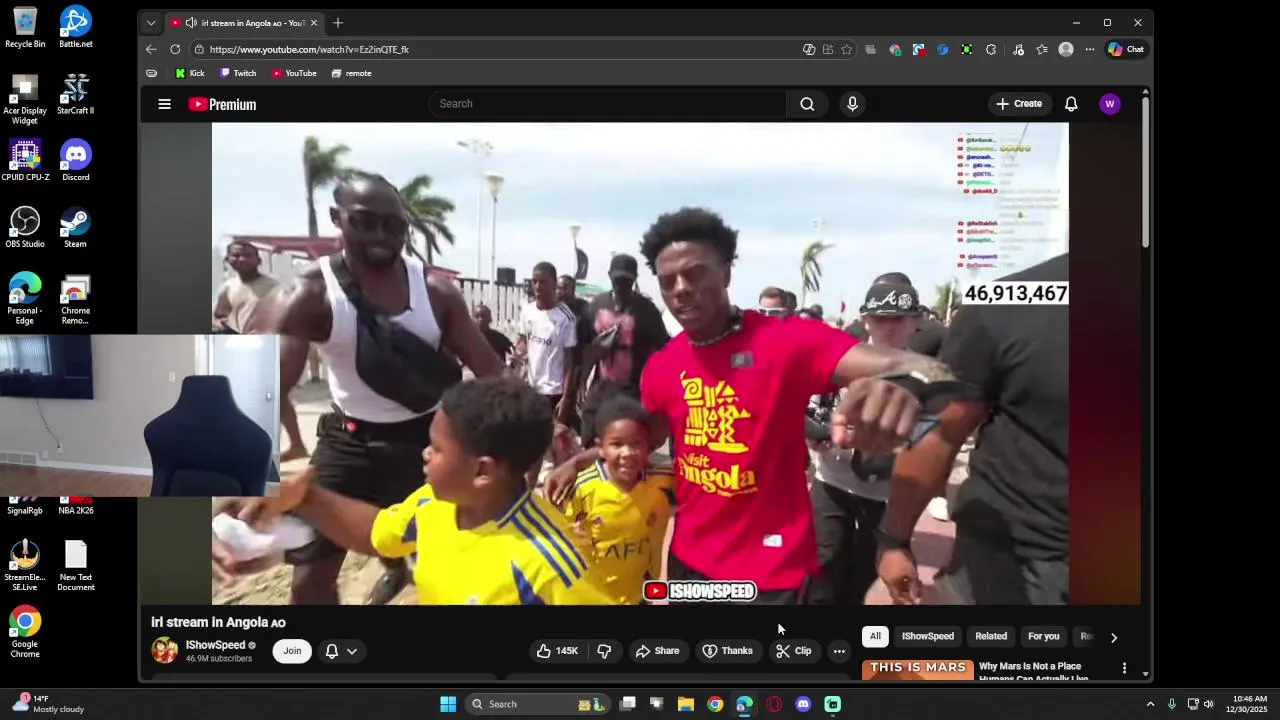This screenshot has width=1280, height=720.
Task: Go to YouTube Premium home logo
Action: pos(222,104)
